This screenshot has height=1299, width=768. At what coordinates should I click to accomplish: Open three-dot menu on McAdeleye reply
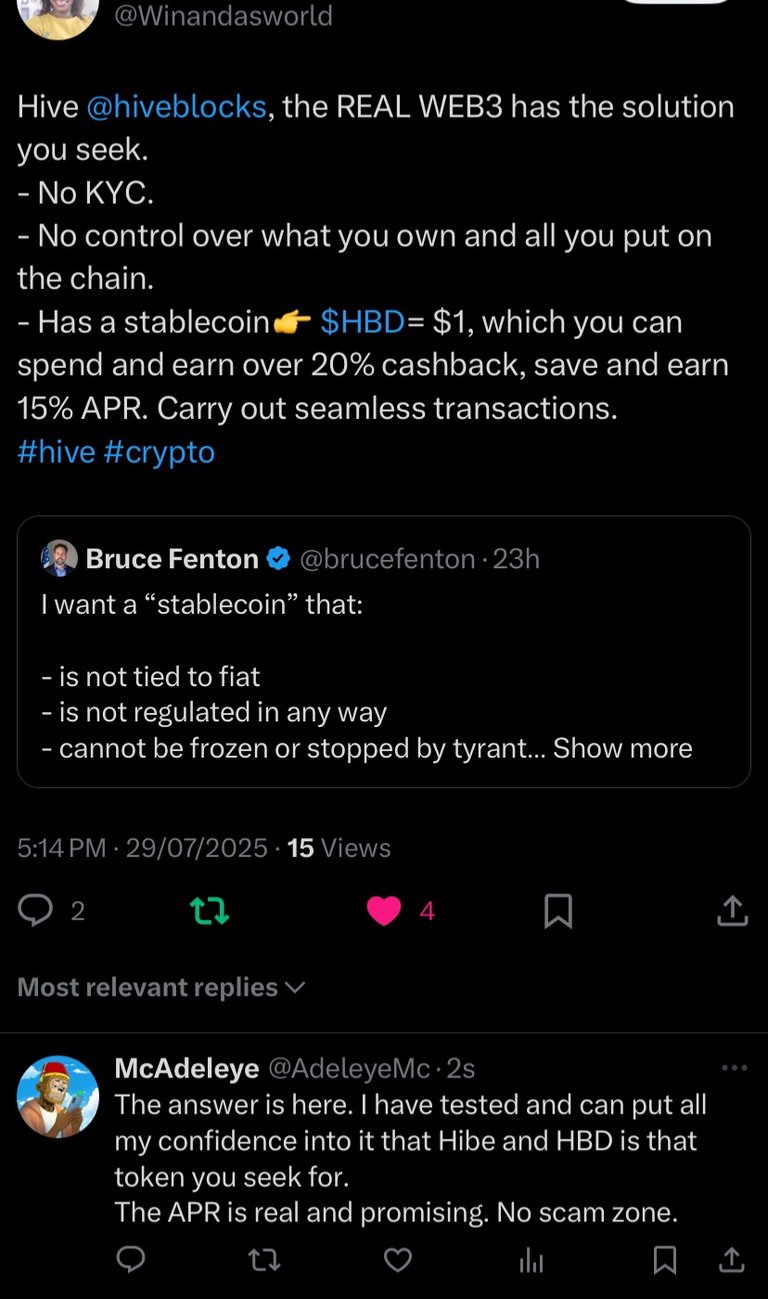point(734,1068)
